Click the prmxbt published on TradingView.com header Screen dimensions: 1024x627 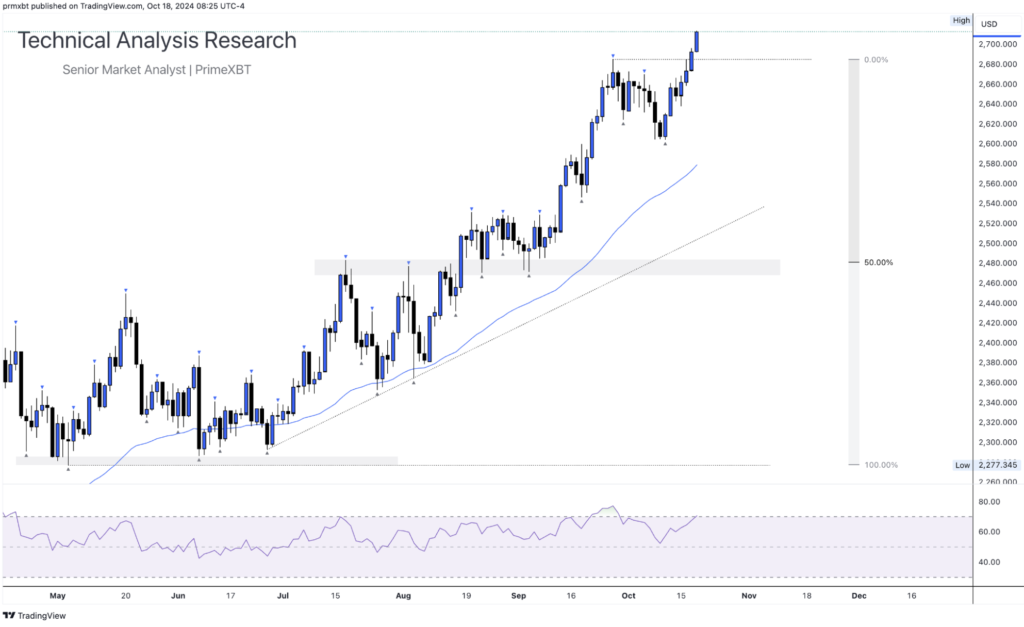pos(123,6)
